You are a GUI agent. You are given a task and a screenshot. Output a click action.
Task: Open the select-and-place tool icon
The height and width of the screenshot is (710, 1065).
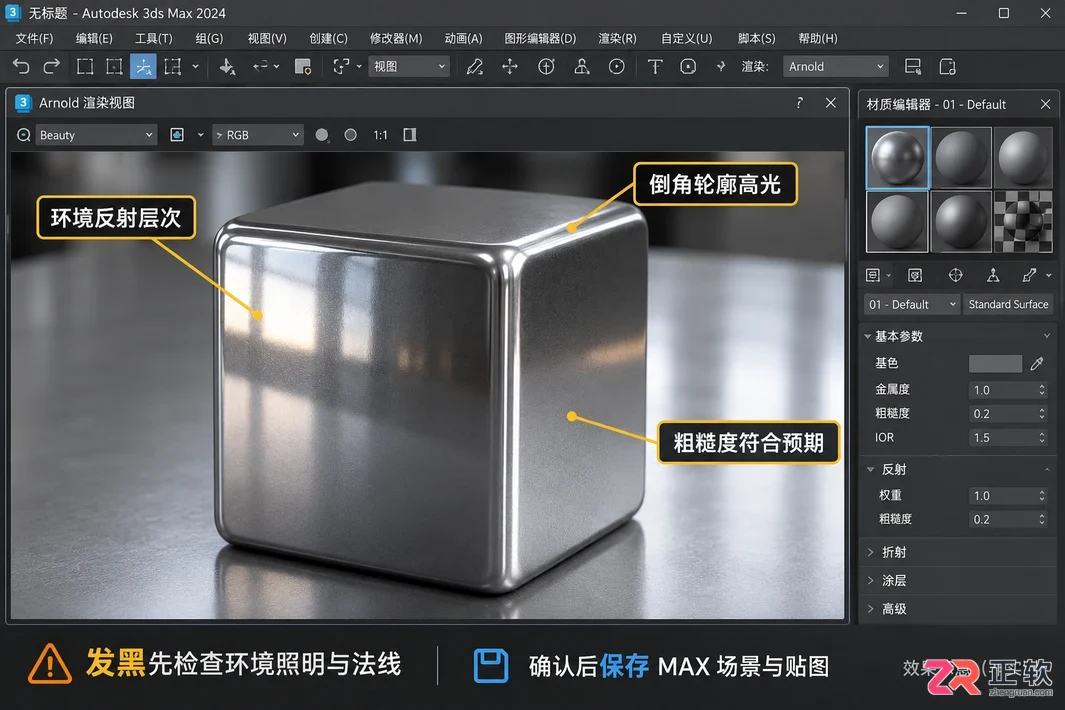(x=228, y=67)
